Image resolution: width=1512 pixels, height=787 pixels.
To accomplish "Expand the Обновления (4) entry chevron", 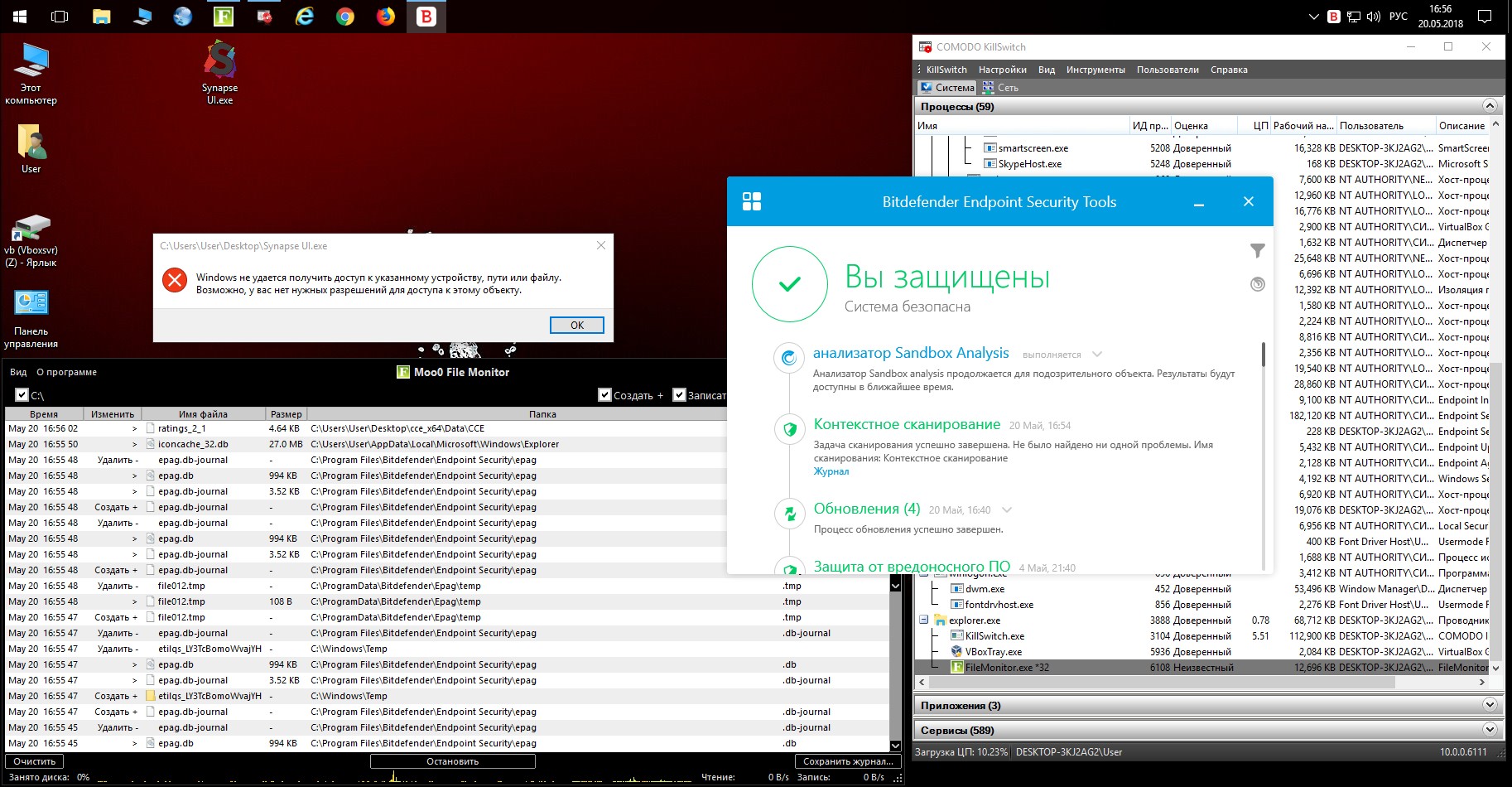I will pos(1007,509).
